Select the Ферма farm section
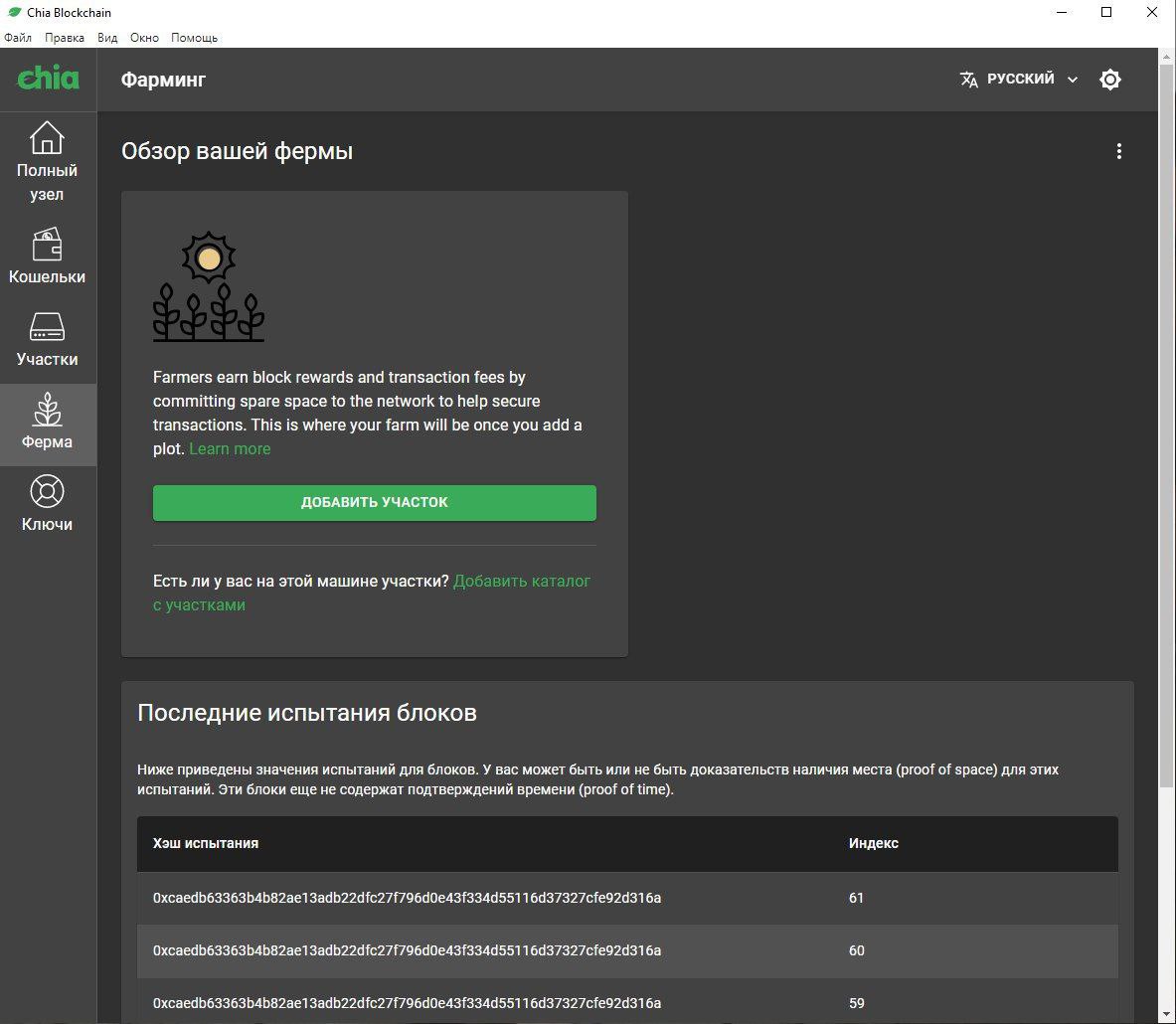Screen dimensions: 1176x1024 tap(48, 425)
